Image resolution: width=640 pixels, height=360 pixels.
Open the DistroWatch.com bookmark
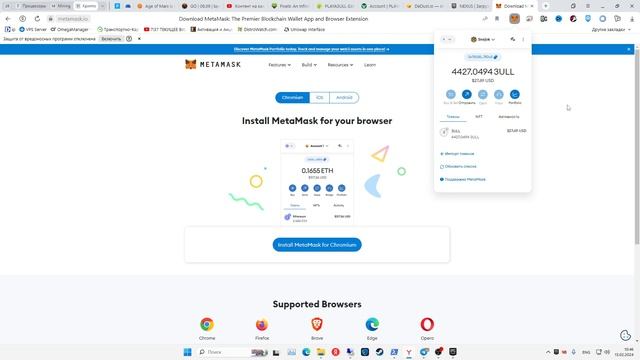(x=257, y=29)
